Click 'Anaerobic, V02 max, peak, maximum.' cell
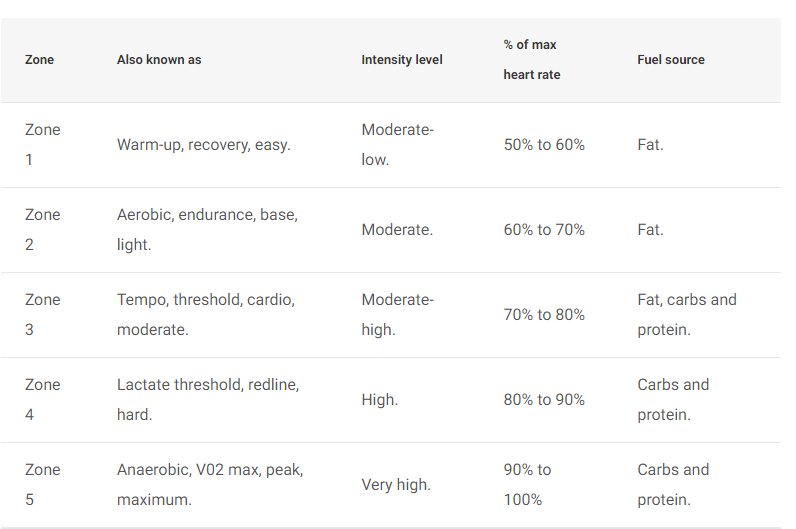This screenshot has width=796, height=529. click(210, 485)
